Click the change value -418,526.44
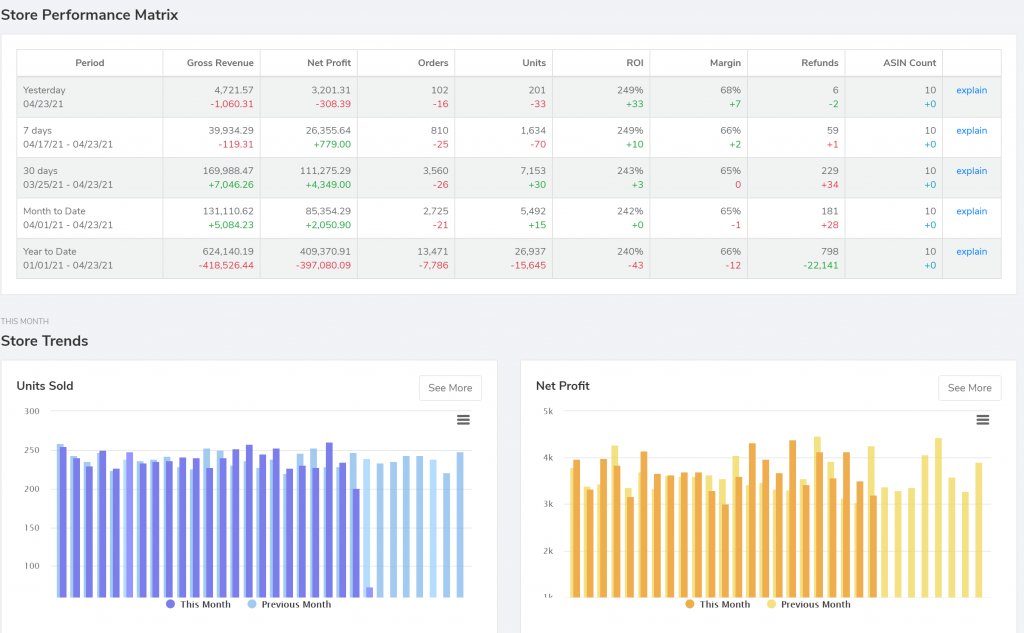 click(x=226, y=266)
